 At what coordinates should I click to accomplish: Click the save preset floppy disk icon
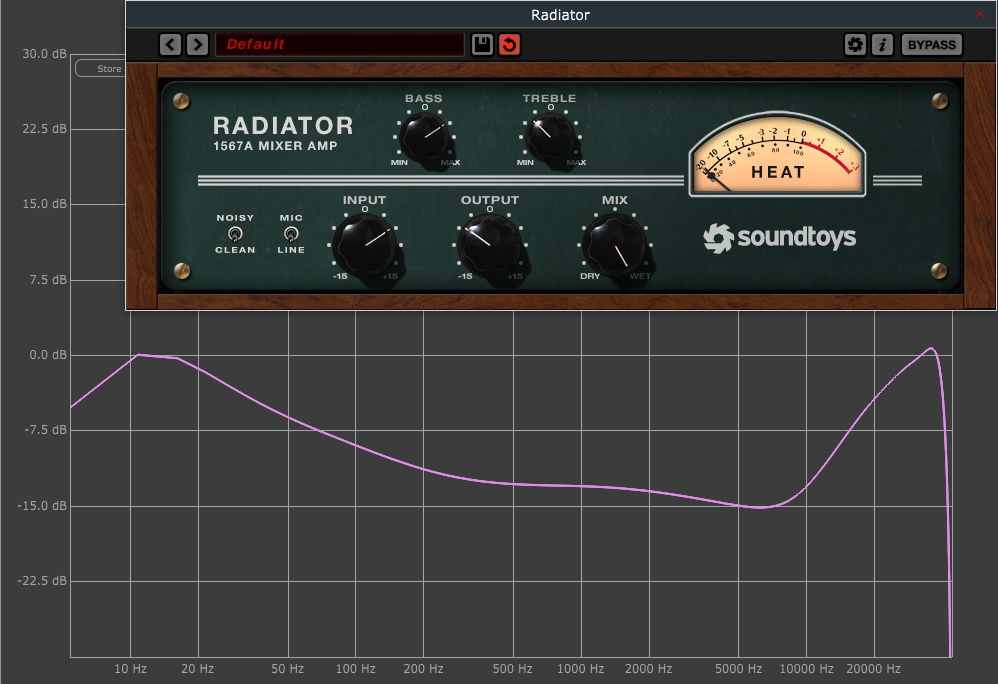(x=481, y=44)
